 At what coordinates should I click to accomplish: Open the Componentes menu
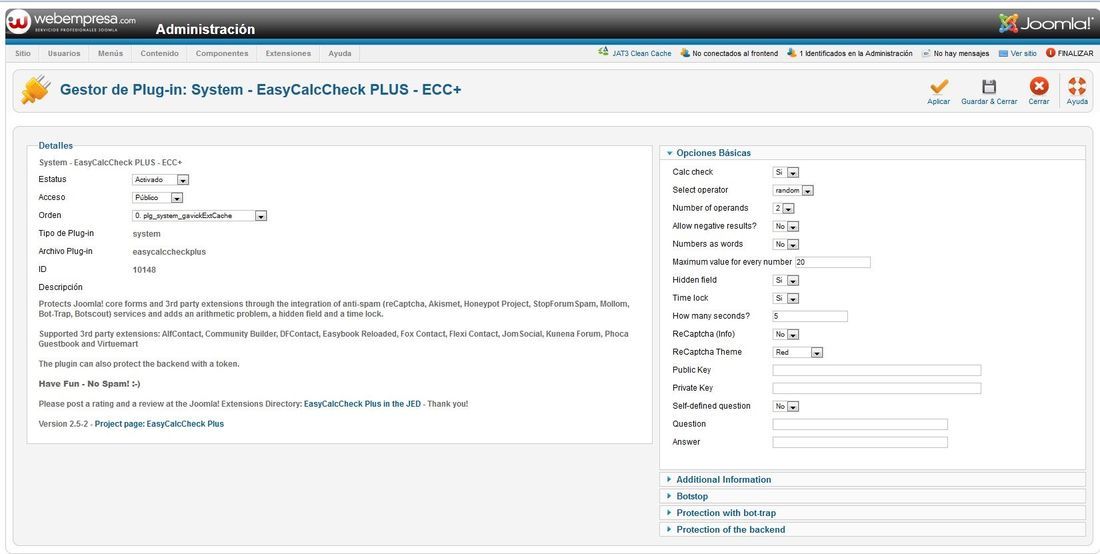pyautogui.click(x=222, y=53)
